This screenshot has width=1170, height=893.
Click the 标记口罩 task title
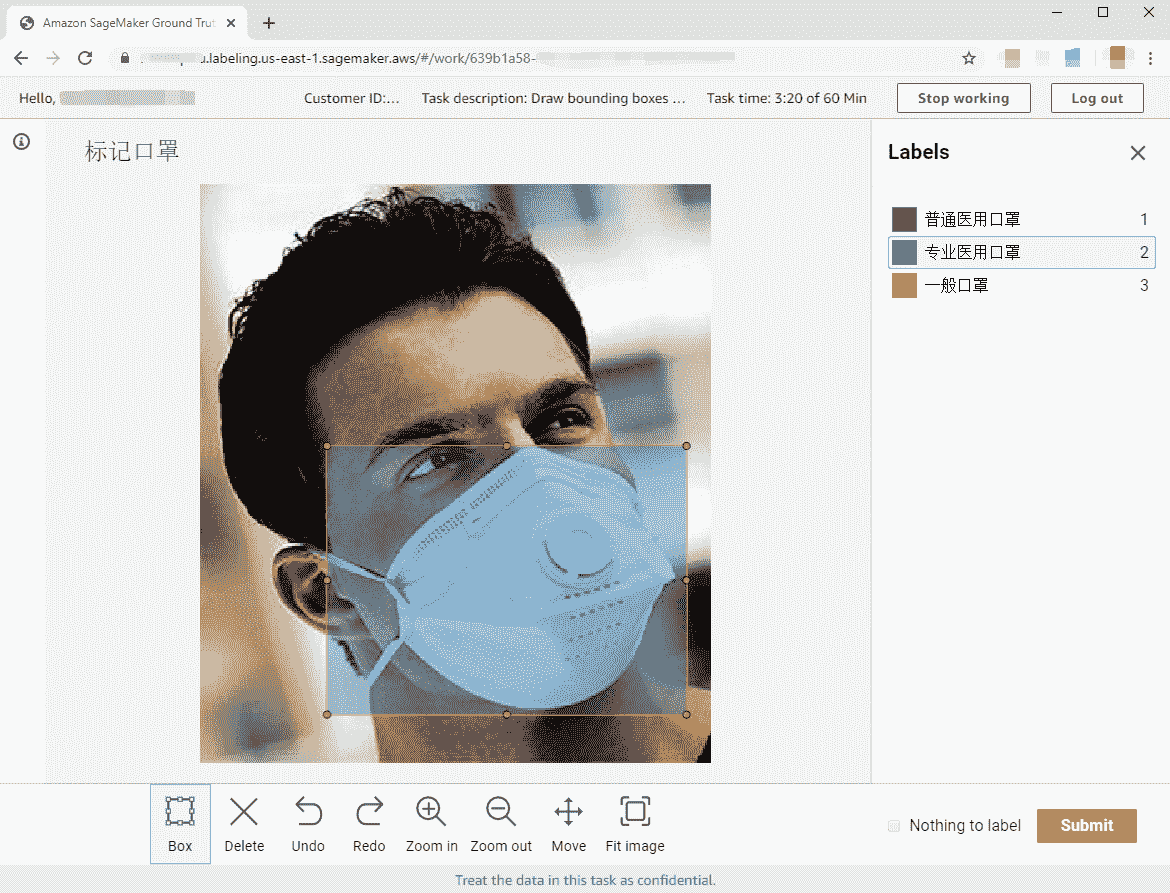[x=131, y=151]
